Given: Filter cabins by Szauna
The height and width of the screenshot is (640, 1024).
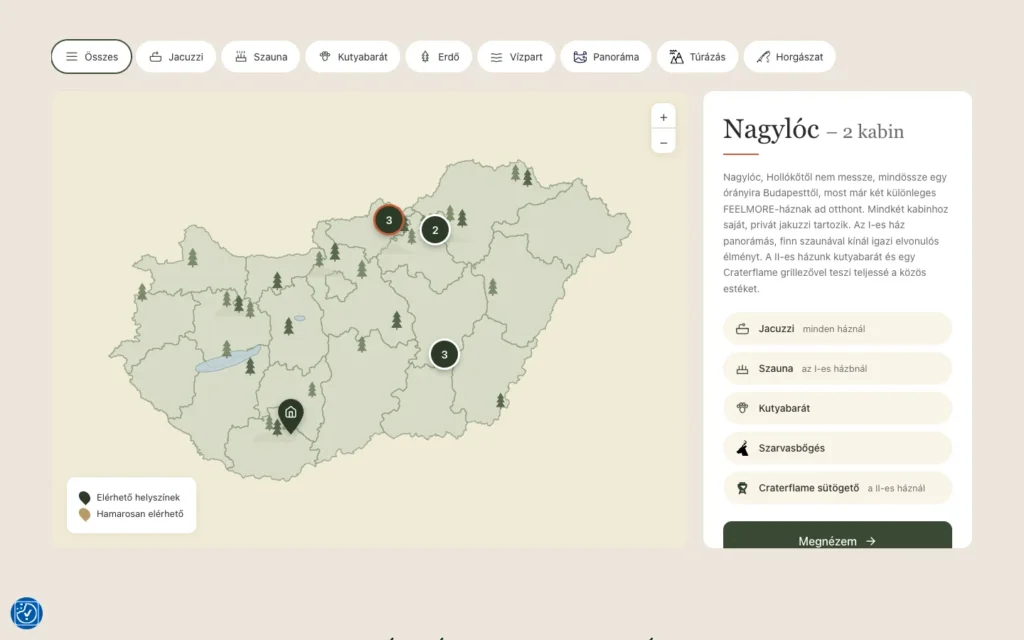Looking at the screenshot, I should [261, 57].
